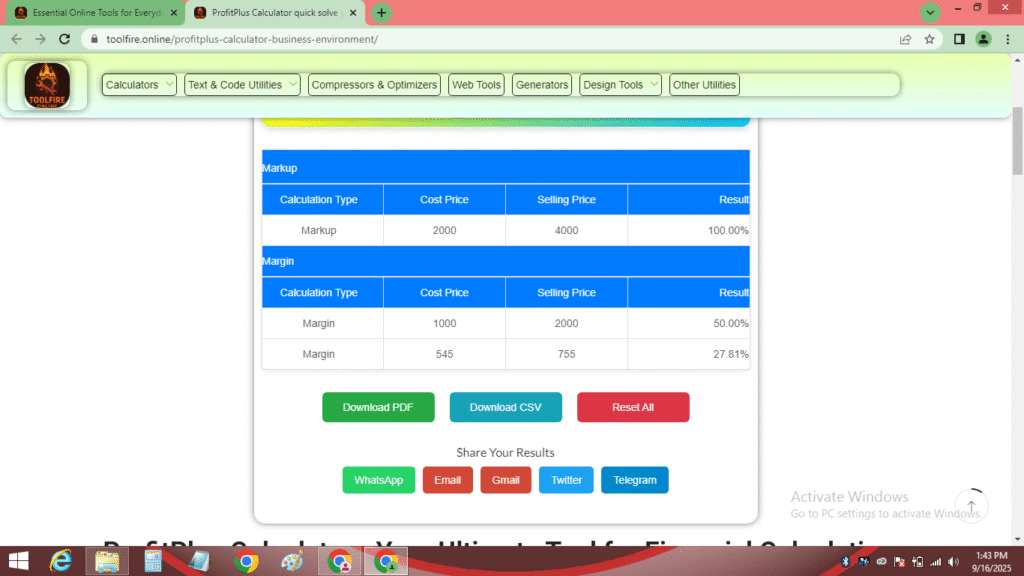This screenshot has height=576, width=1024.
Task: Reset all calculations with Reset All
Action: [x=633, y=407]
